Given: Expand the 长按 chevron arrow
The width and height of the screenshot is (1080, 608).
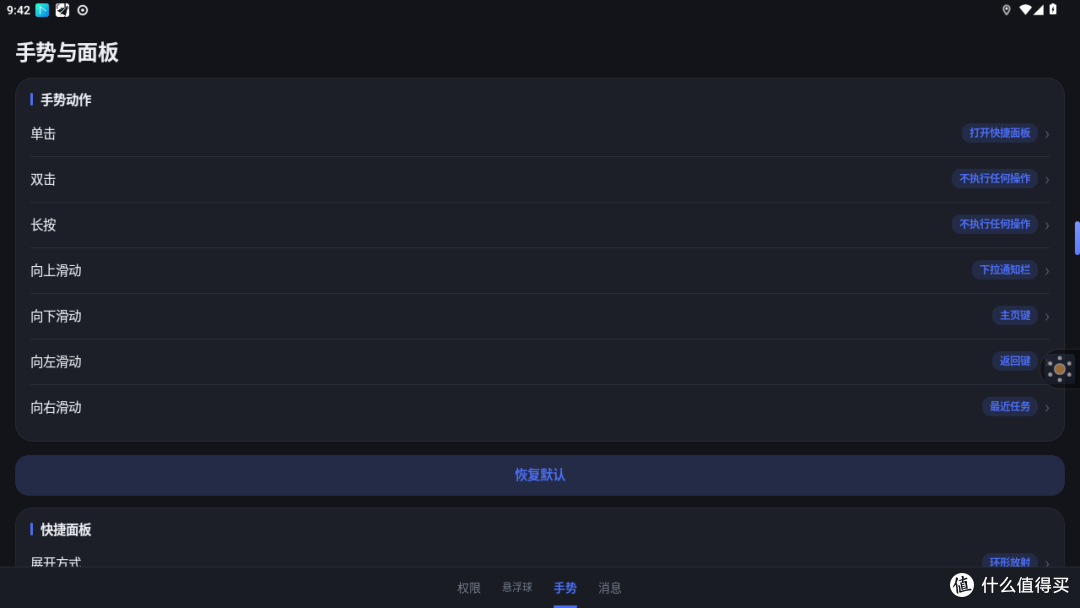Looking at the screenshot, I should click(1047, 225).
